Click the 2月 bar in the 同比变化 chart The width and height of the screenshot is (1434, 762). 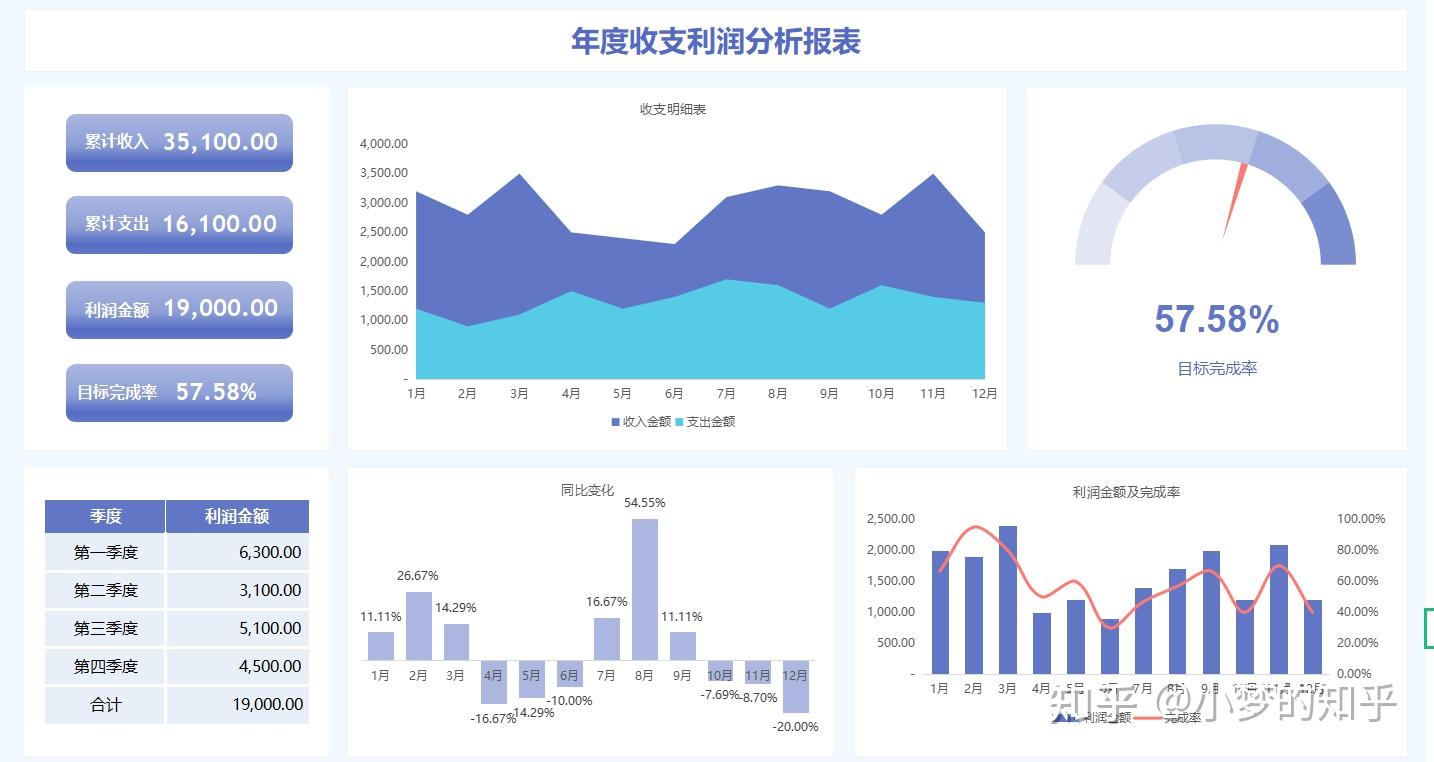(x=418, y=626)
